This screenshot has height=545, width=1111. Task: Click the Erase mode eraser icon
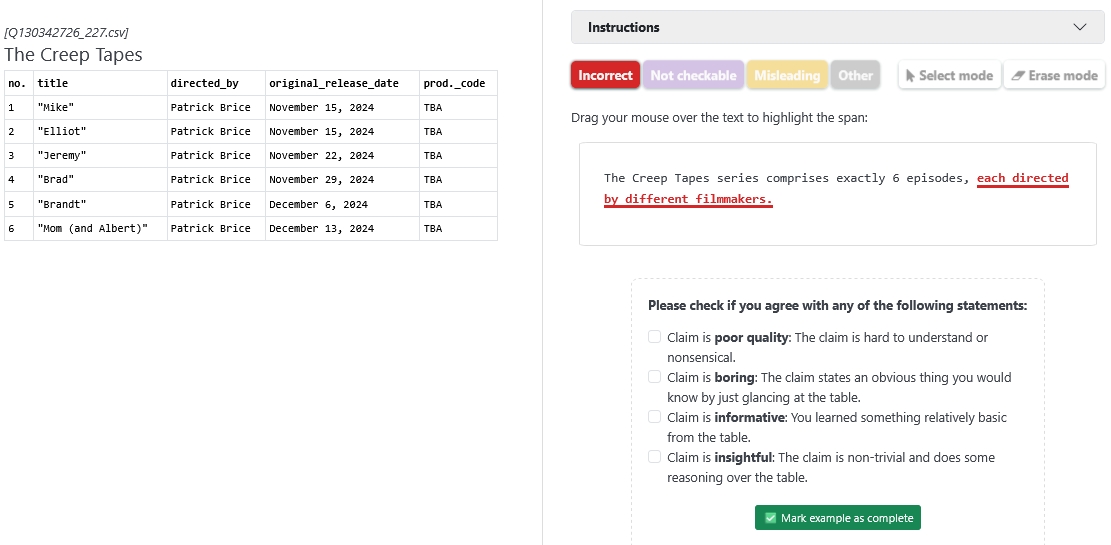point(1018,75)
